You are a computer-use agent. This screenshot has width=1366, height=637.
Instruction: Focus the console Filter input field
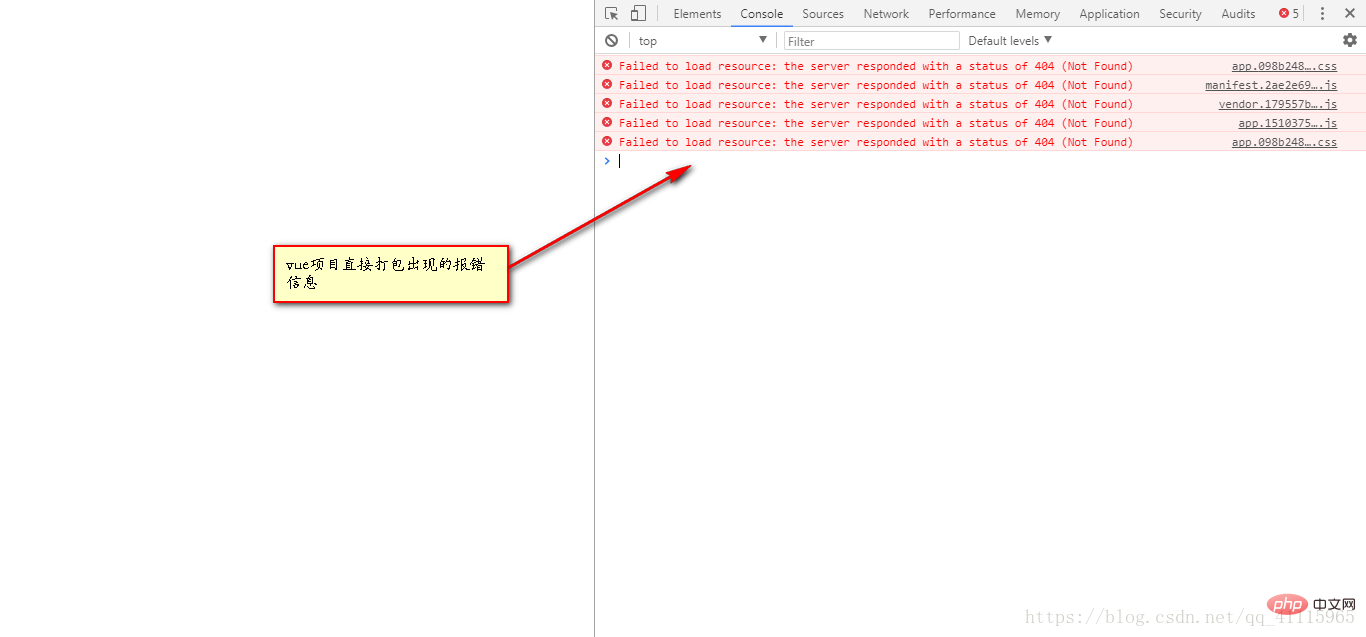872,41
